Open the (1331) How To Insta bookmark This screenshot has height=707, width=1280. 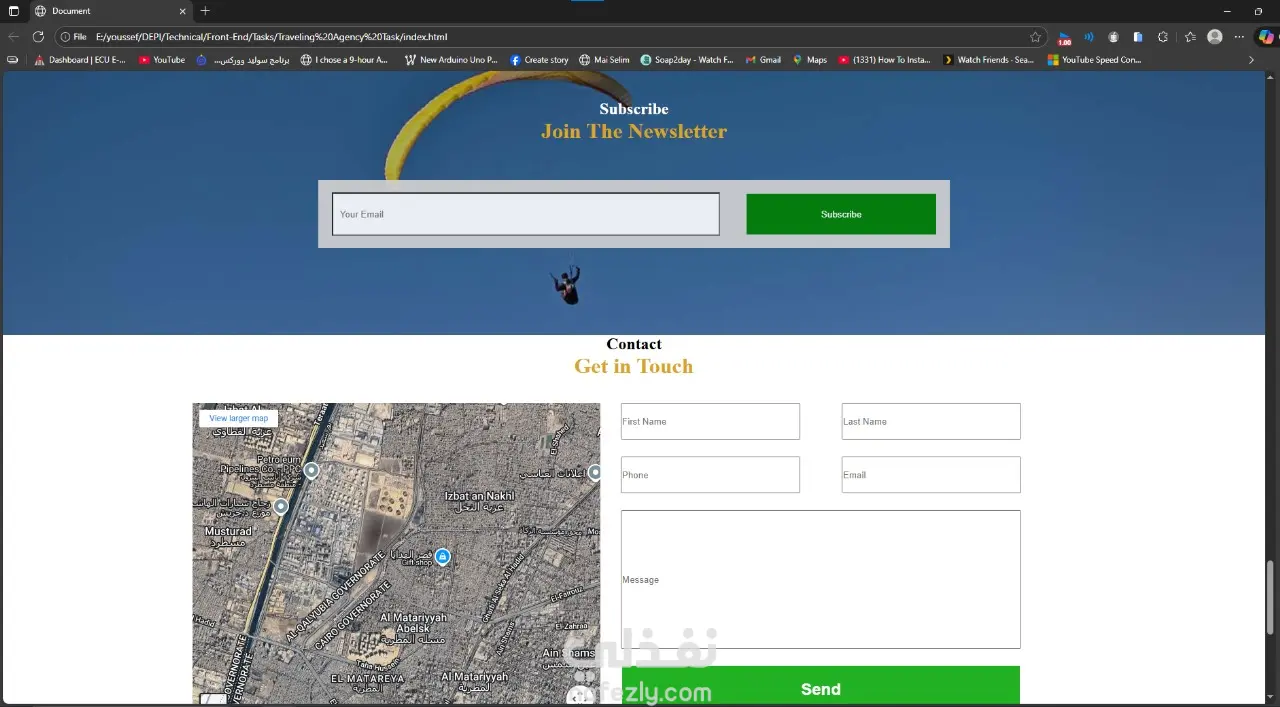884,60
